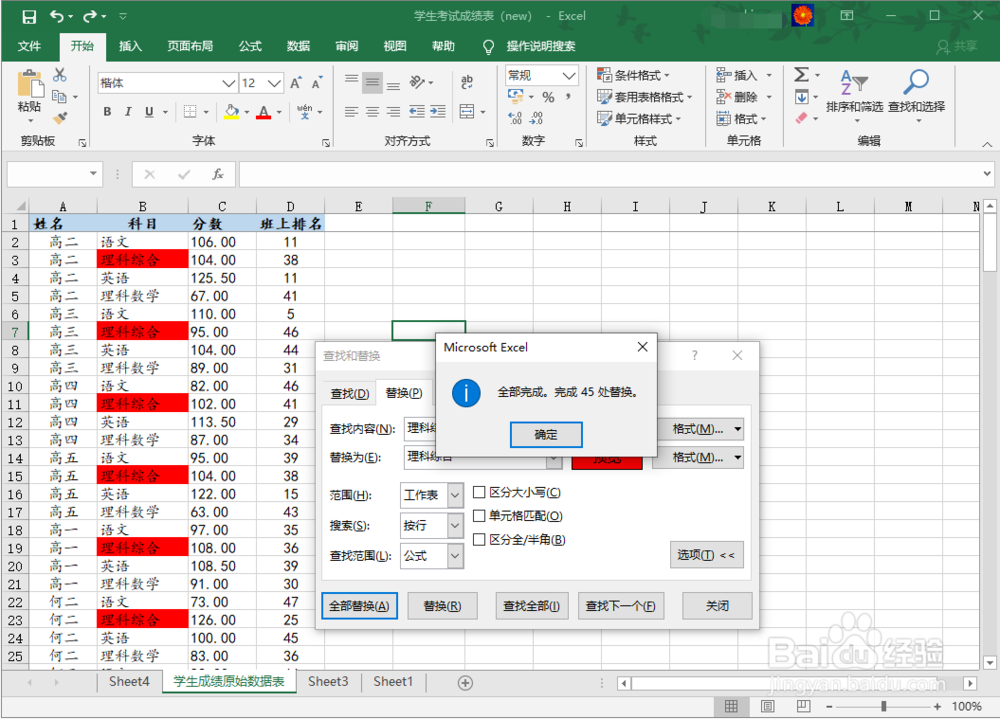Expand the formula bar chevron
Viewport: 1000px width, 719px height.
(x=987, y=174)
